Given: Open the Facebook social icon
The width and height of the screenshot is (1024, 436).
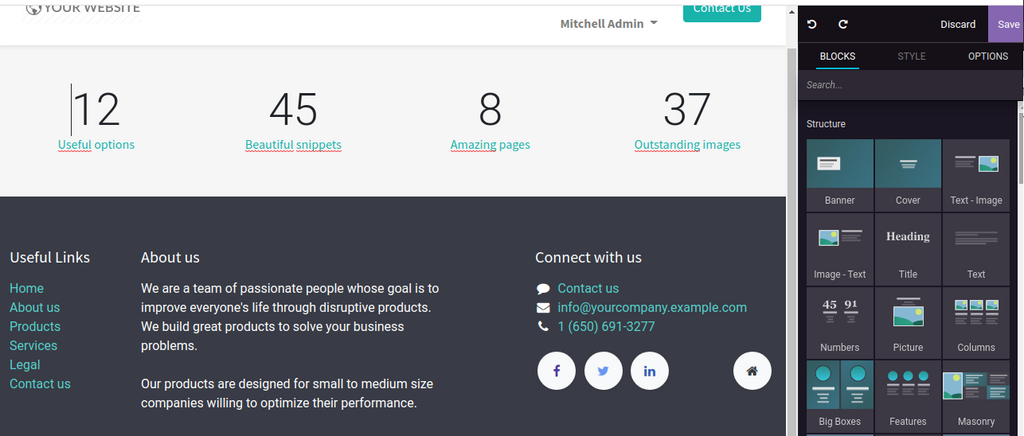Looking at the screenshot, I should [x=556, y=371].
